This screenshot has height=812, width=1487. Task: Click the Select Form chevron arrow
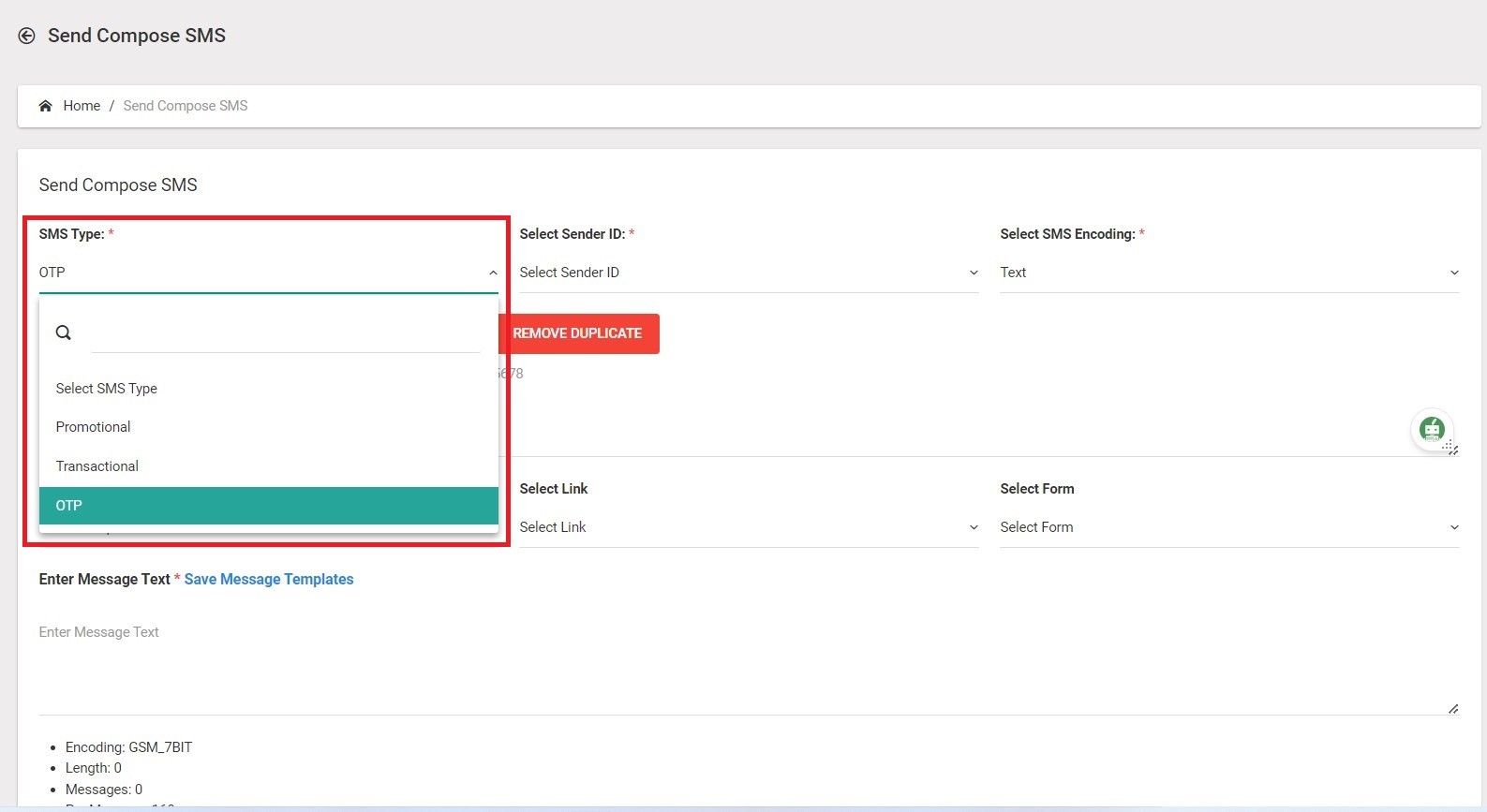pyautogui.click(x=1454, y=527)
